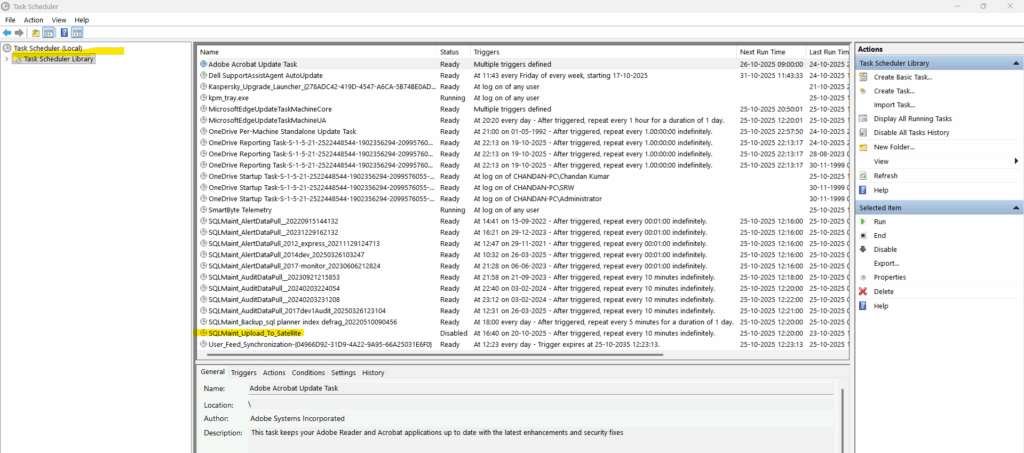Click the green Run icon in Actions

(x=863, y=221)
